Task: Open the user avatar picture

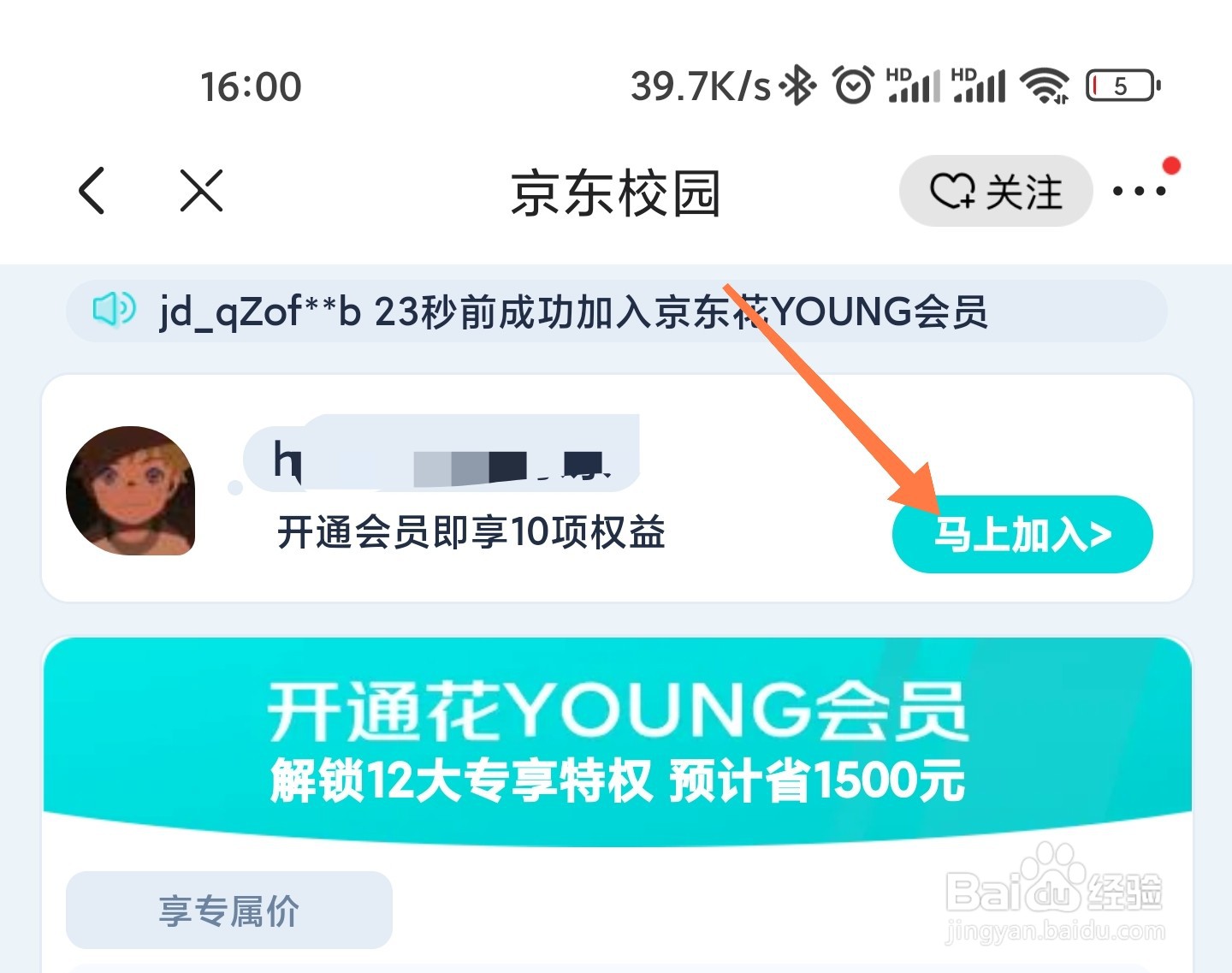Action: click(x=131, y=490)
